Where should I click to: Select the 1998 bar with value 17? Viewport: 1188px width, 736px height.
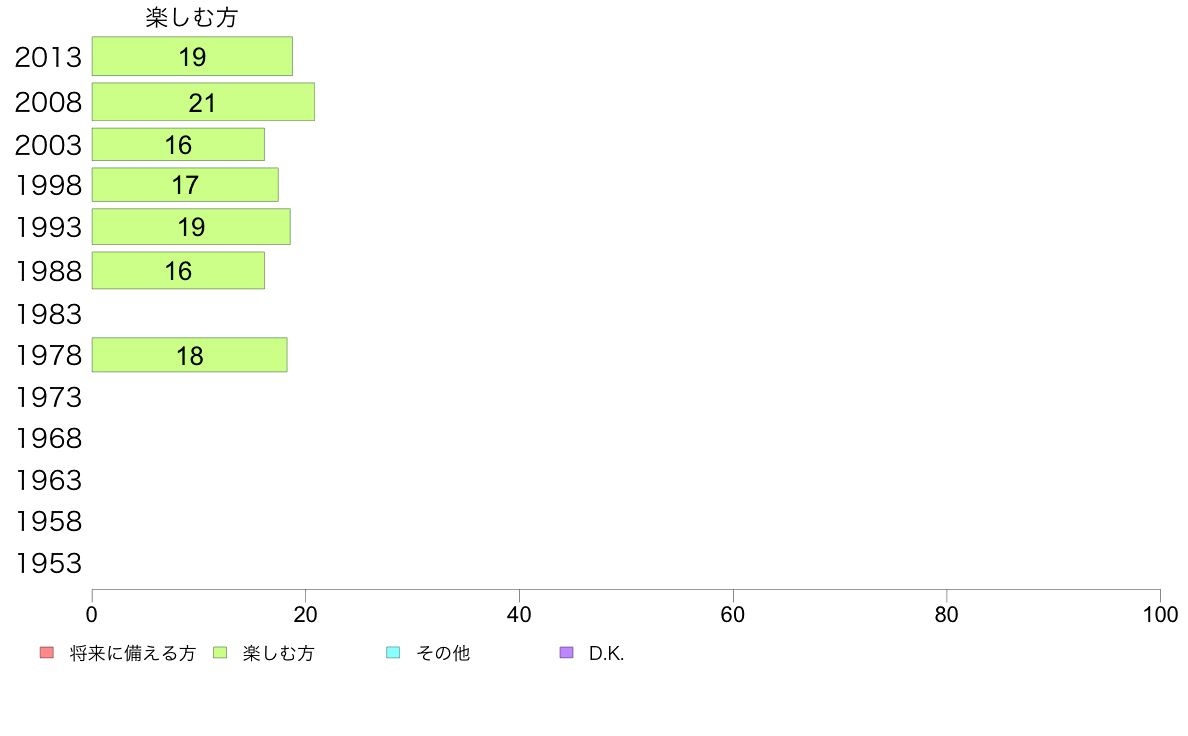[185, 185]
